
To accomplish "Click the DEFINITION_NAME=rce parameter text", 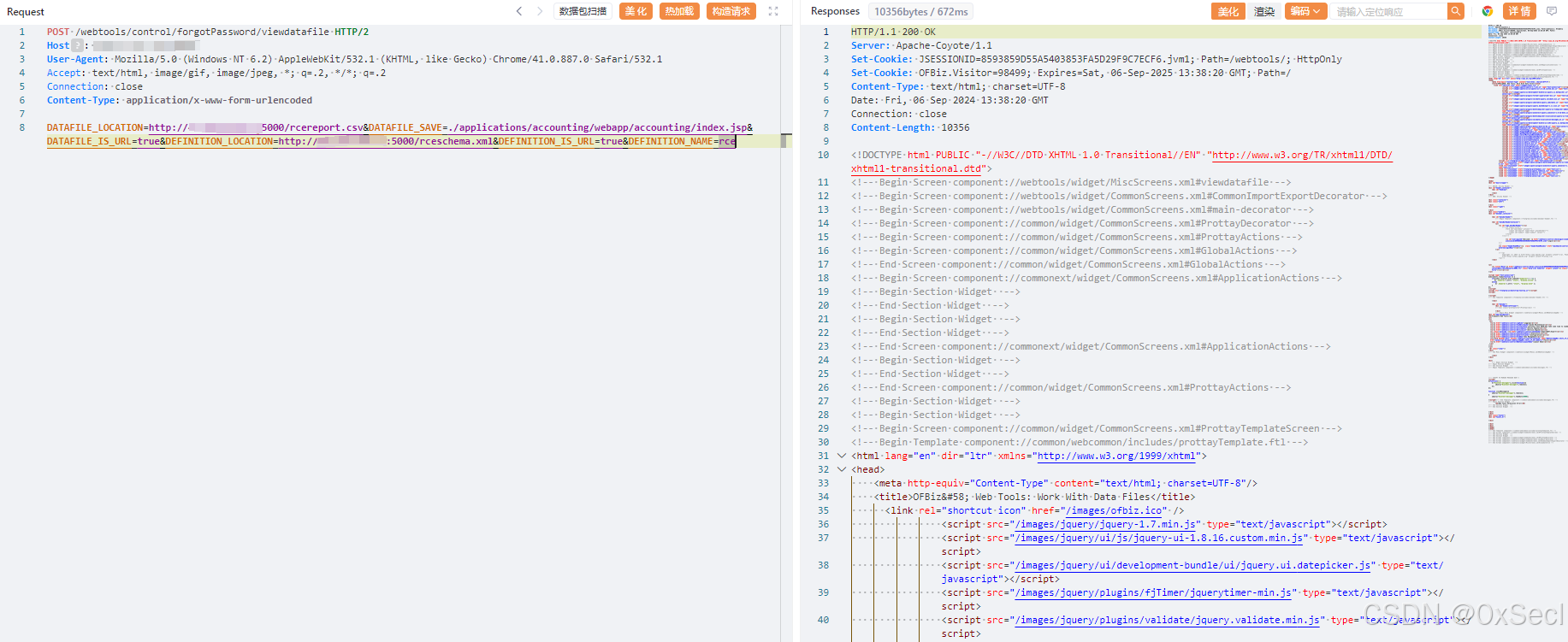I will click(x=682, y=141).
